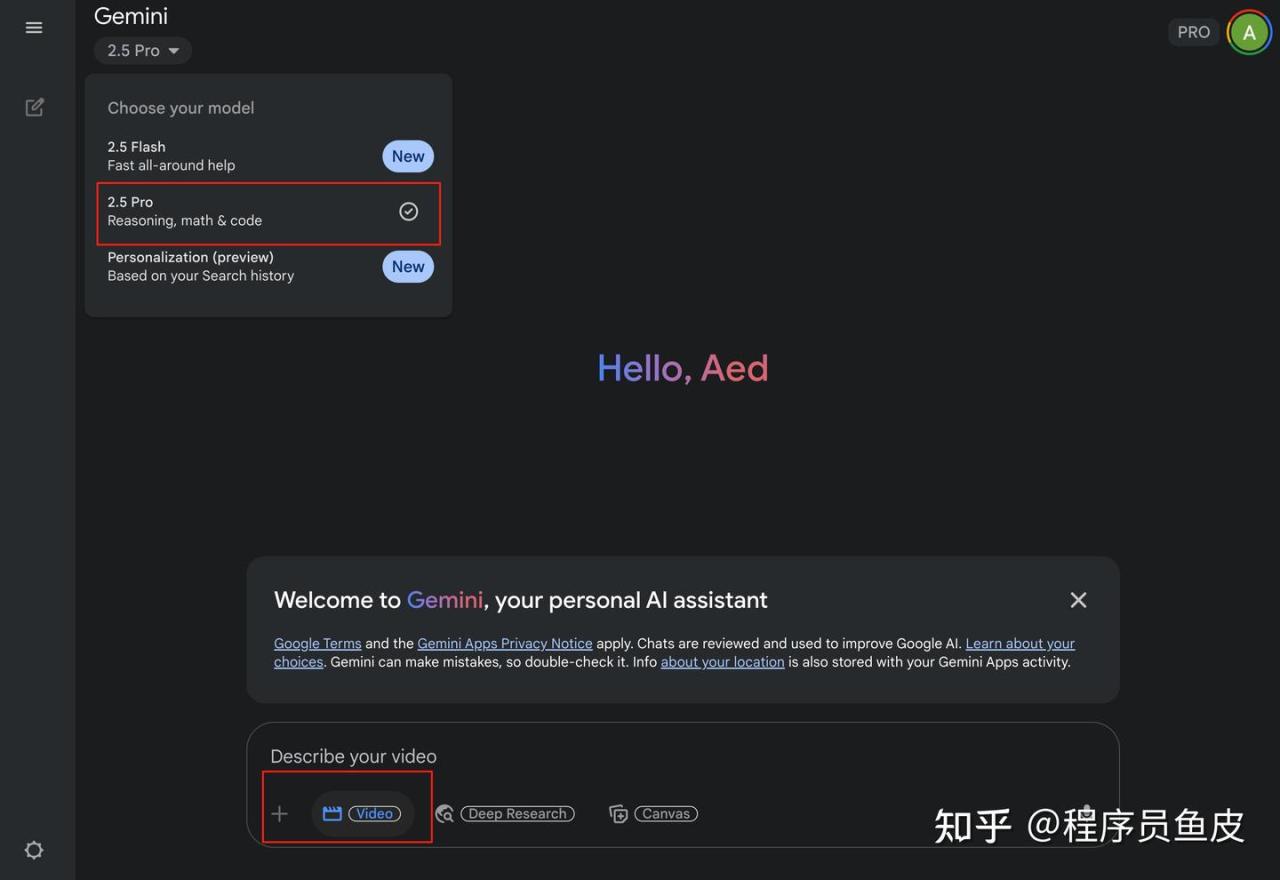This screenshot has height=880, width=1280.
Task: Open the hamburger main menu
Action: coord(34,28)
